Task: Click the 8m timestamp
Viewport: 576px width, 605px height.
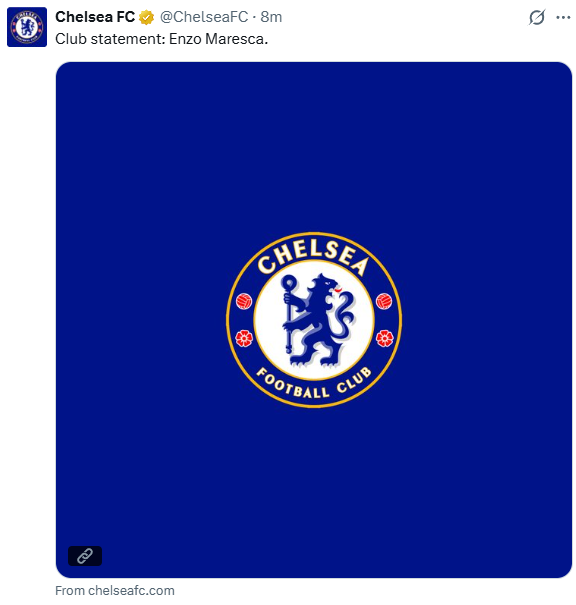Action: (x=271, y=17)
